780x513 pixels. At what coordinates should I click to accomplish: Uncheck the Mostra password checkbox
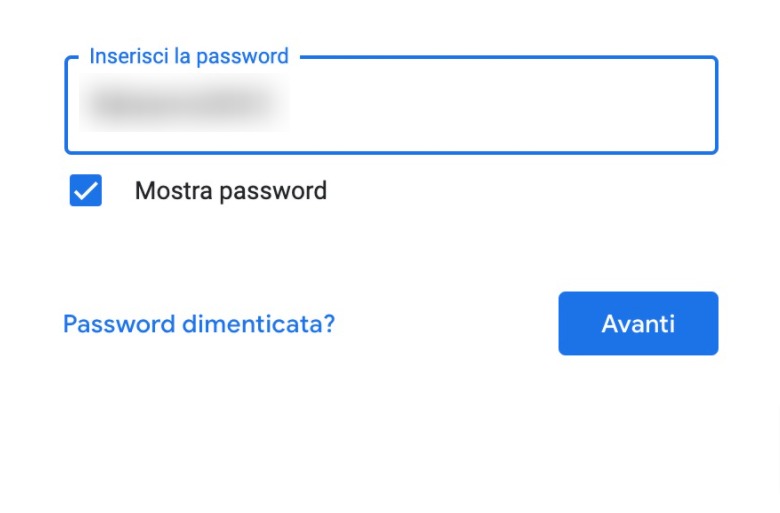tap(86, 190)
